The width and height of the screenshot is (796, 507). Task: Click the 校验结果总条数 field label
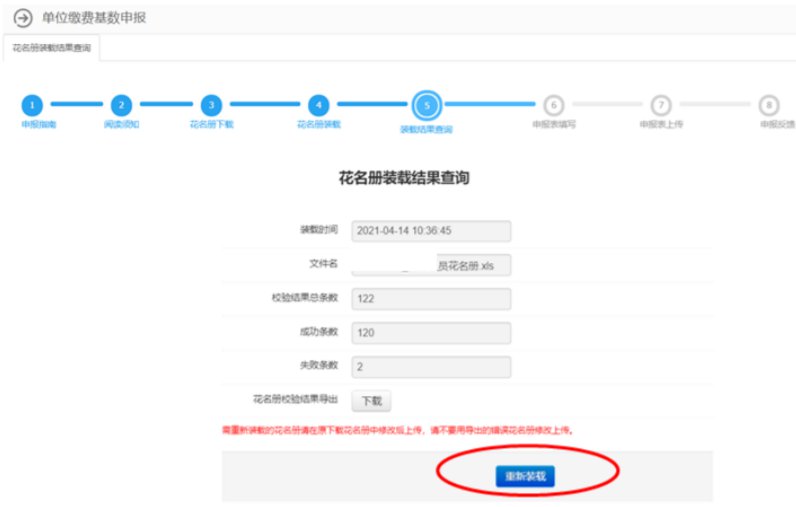305,297
